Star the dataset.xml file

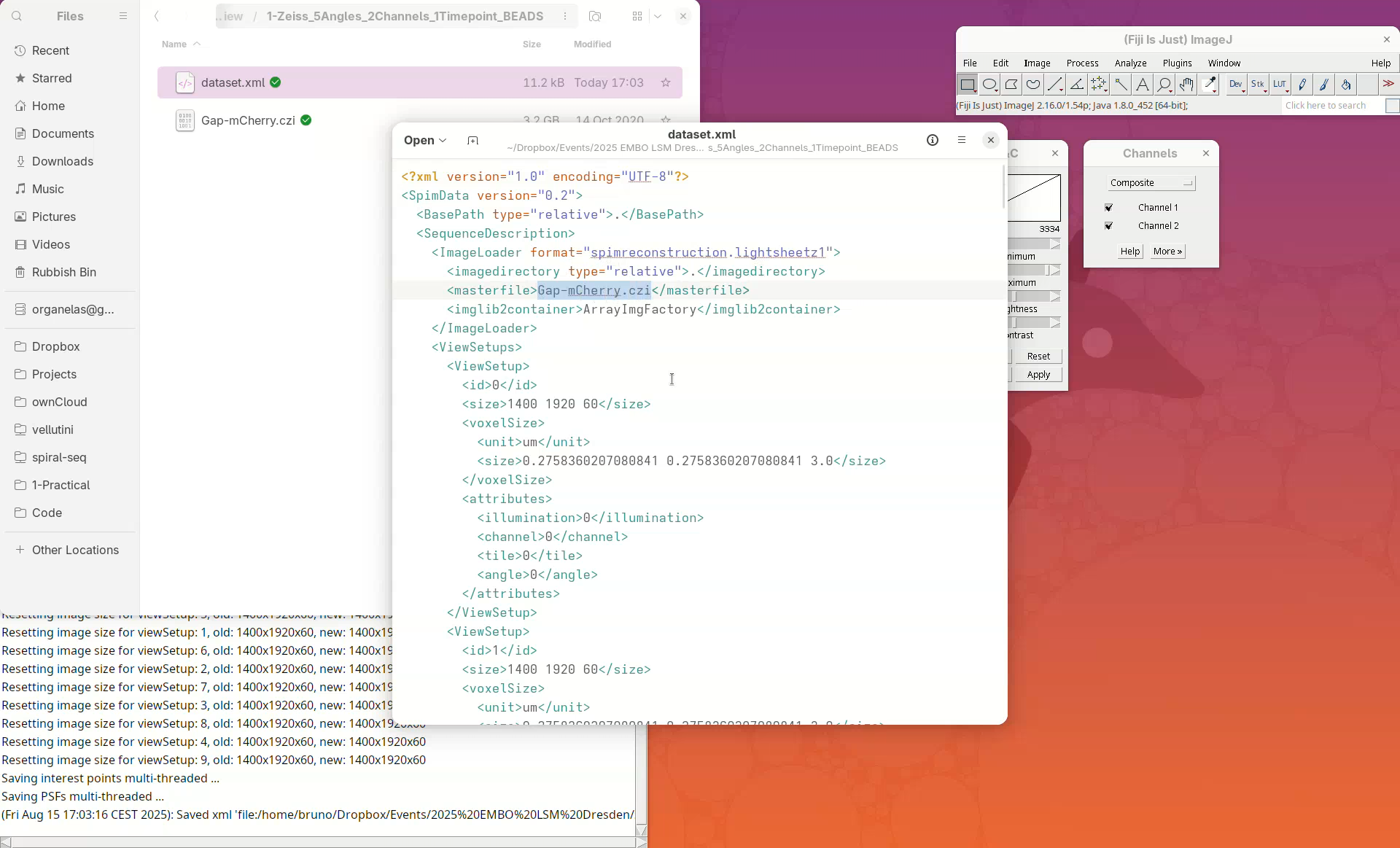666,83
